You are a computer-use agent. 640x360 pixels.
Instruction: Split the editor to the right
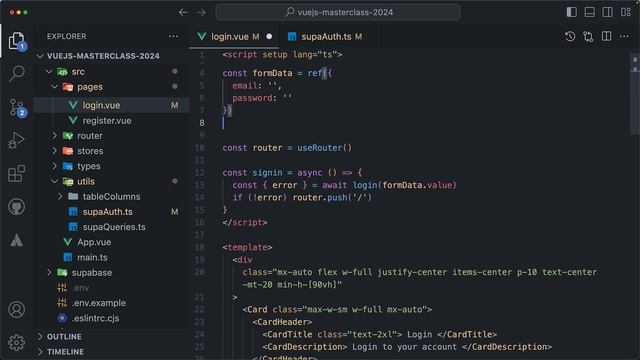click(x=607, y=36)
